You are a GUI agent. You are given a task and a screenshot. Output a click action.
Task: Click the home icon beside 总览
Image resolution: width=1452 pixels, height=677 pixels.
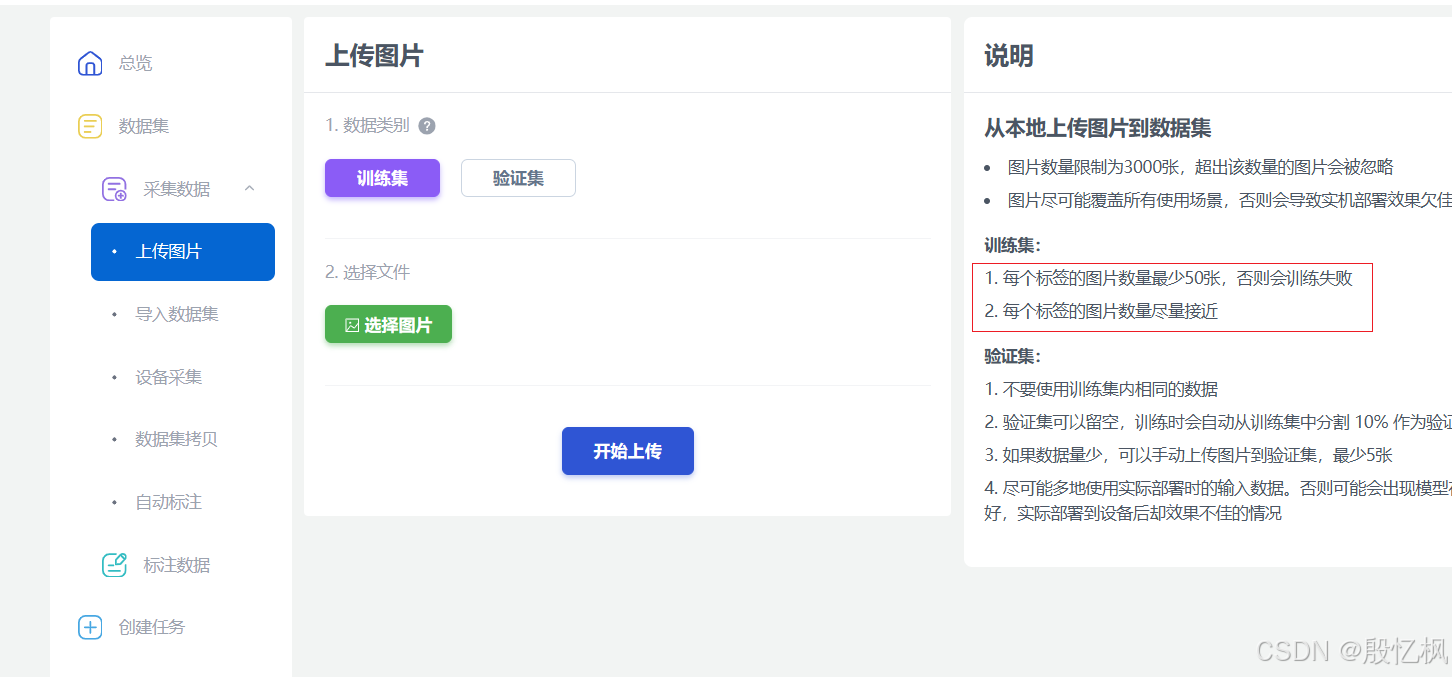click(x=90, y=64)
